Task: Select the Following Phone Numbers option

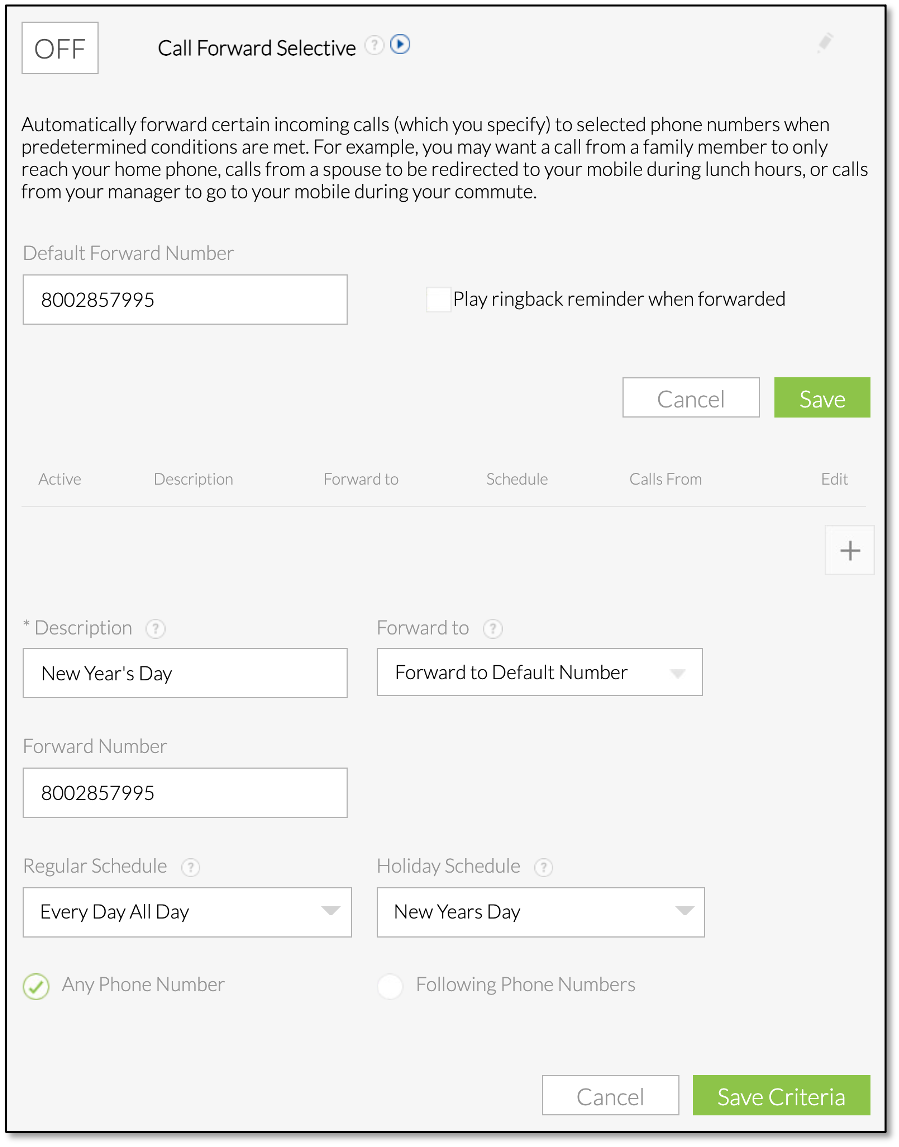Action: coord(390,986)
